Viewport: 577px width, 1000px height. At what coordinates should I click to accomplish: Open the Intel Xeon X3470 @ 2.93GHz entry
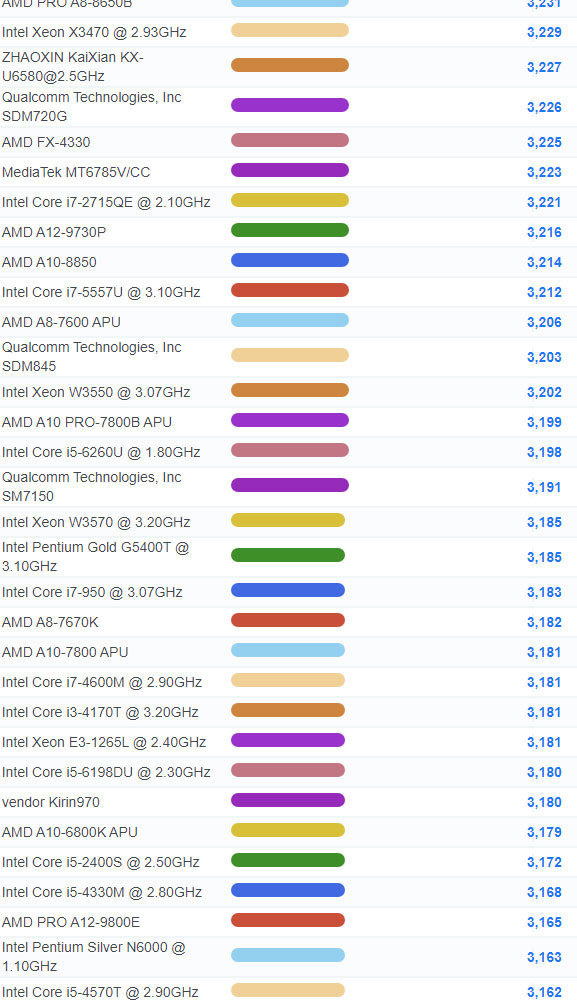94,32
